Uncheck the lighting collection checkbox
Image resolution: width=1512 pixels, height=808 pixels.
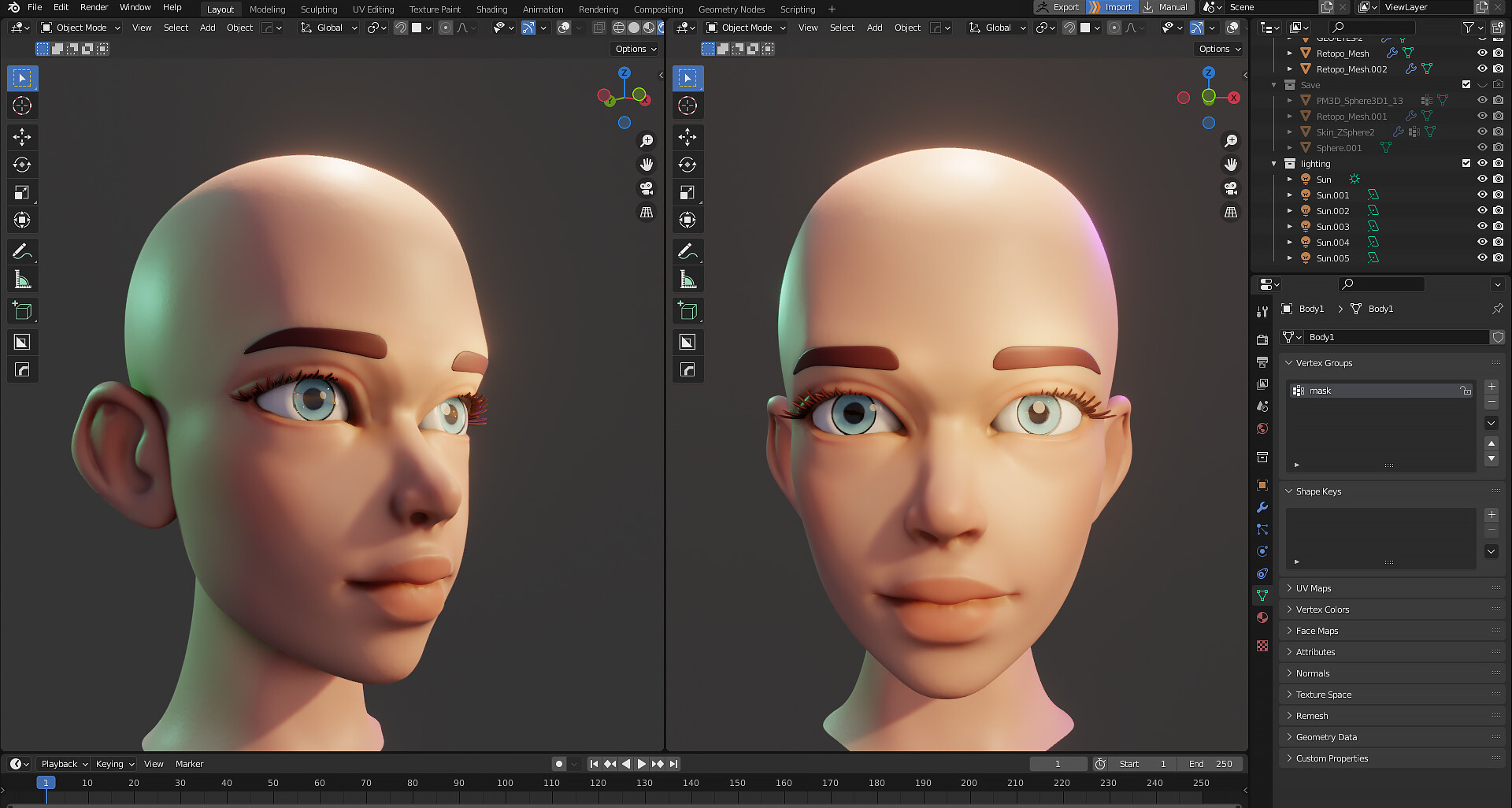tap(1466, 163)
